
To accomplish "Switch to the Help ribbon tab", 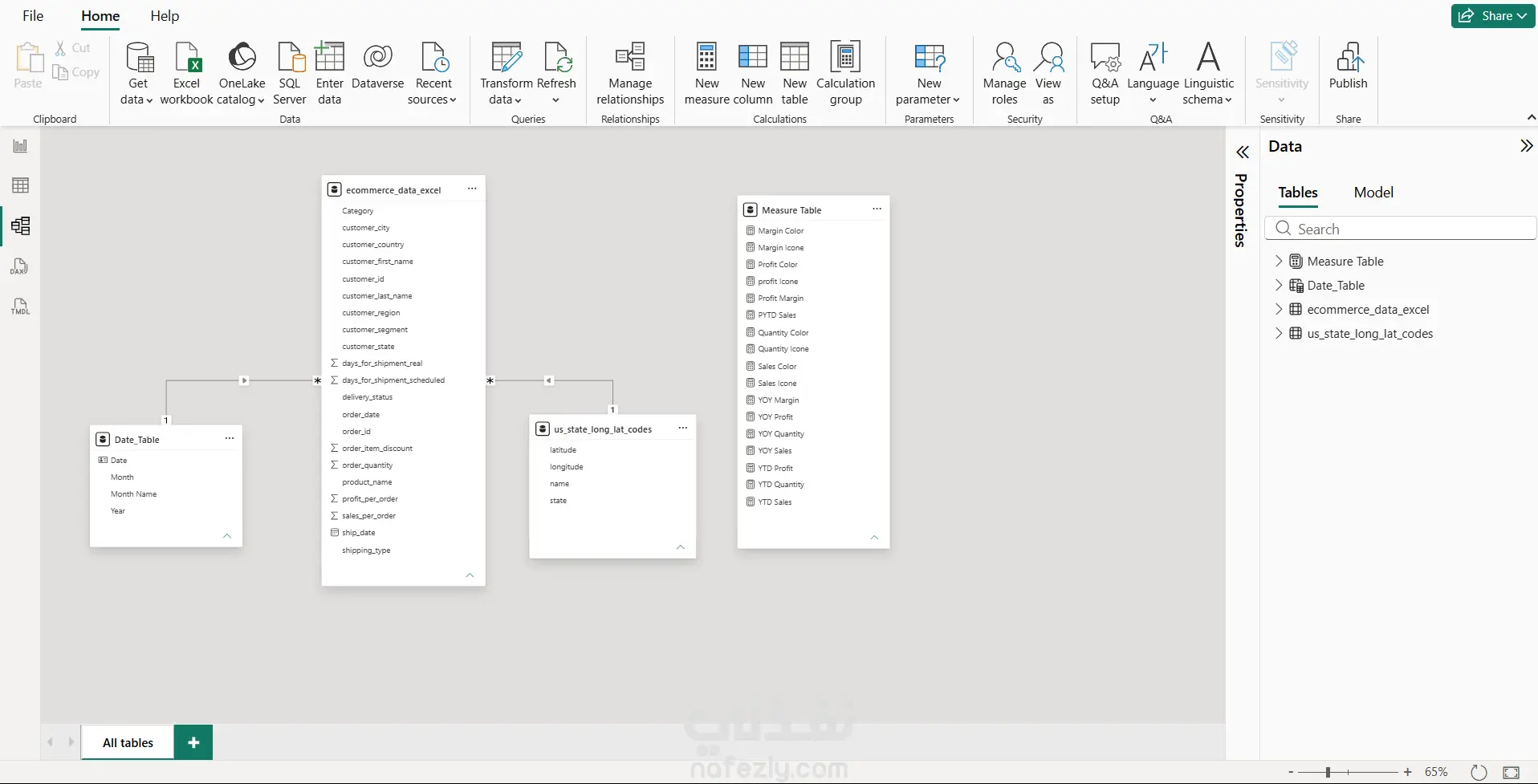I will 165,16.
